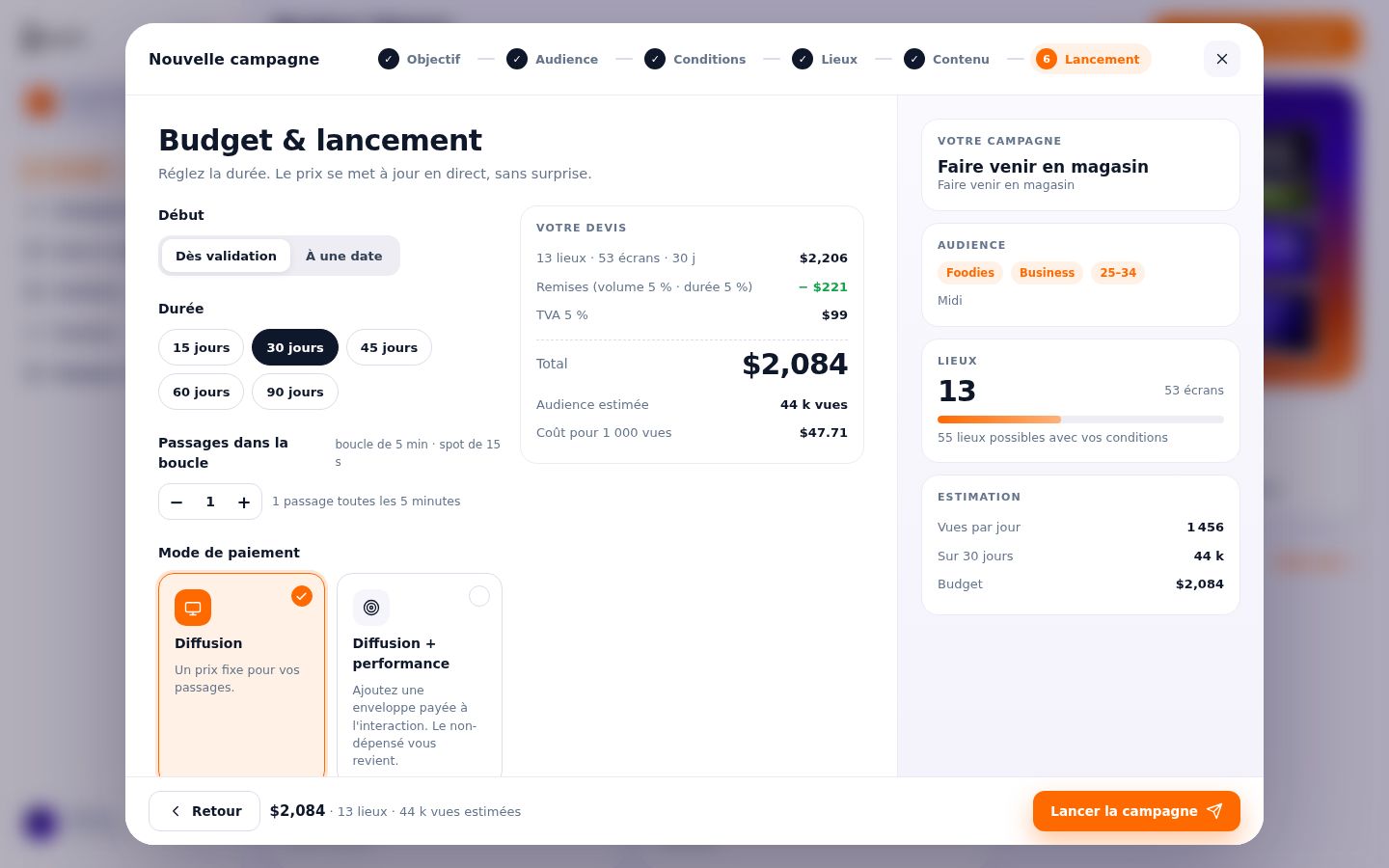Click the Contenu step checkmark icon
1389x868 pixels.
914,59
